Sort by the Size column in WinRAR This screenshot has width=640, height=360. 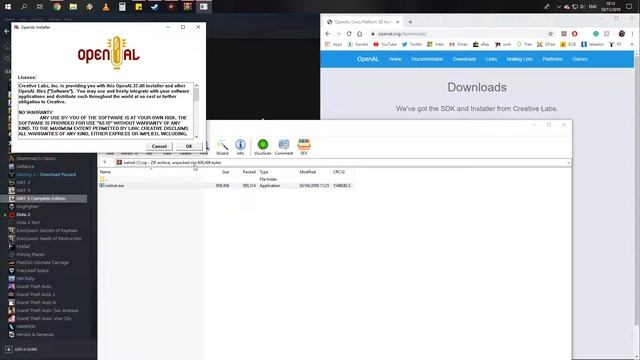tap(225, 172)
